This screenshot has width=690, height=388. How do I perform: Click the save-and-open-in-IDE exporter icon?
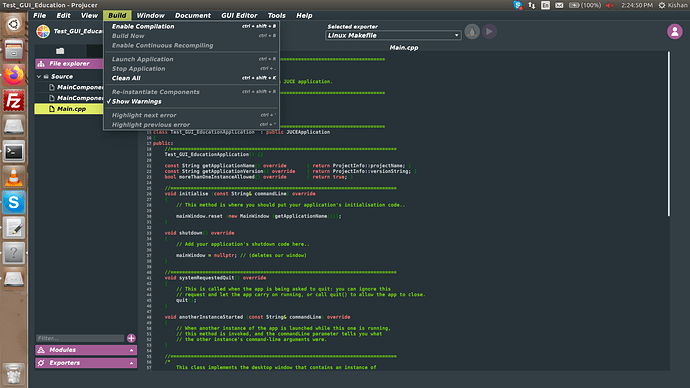(472, 32)
